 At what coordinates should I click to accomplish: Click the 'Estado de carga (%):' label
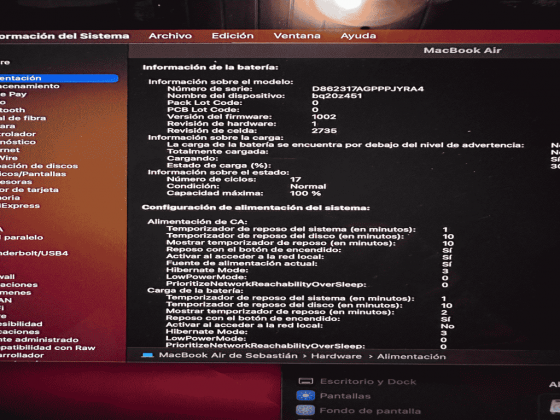(x=219, y=166)
